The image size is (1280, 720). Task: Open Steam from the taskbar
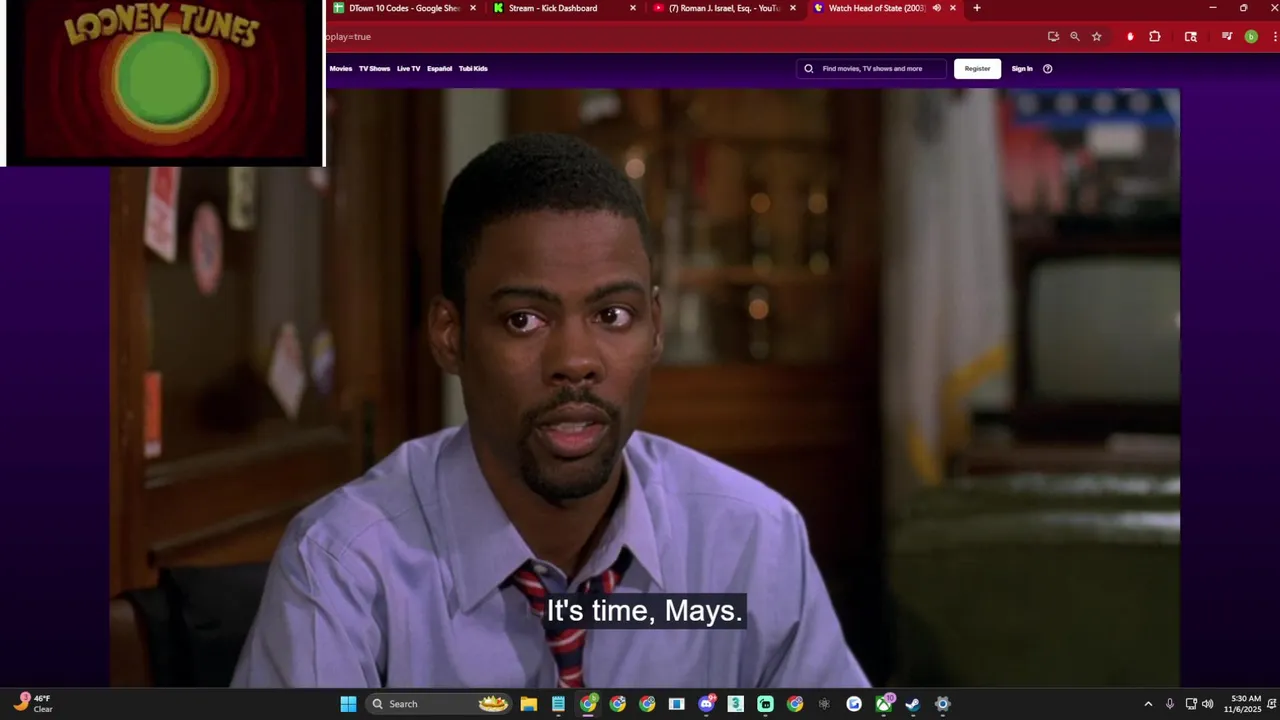(912, 704)
